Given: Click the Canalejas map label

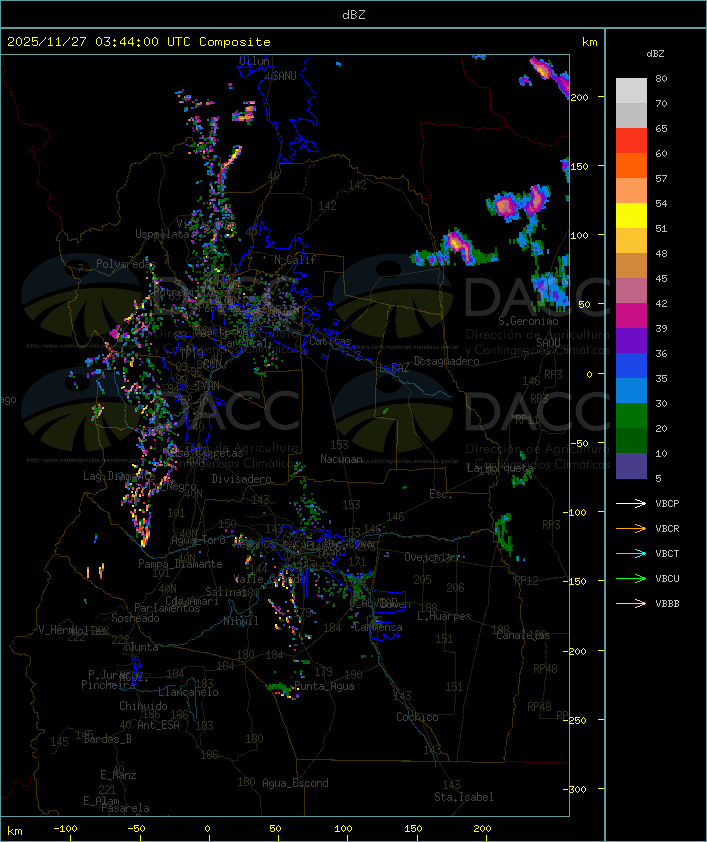Looking at the screenshot, I should point(523,636).
